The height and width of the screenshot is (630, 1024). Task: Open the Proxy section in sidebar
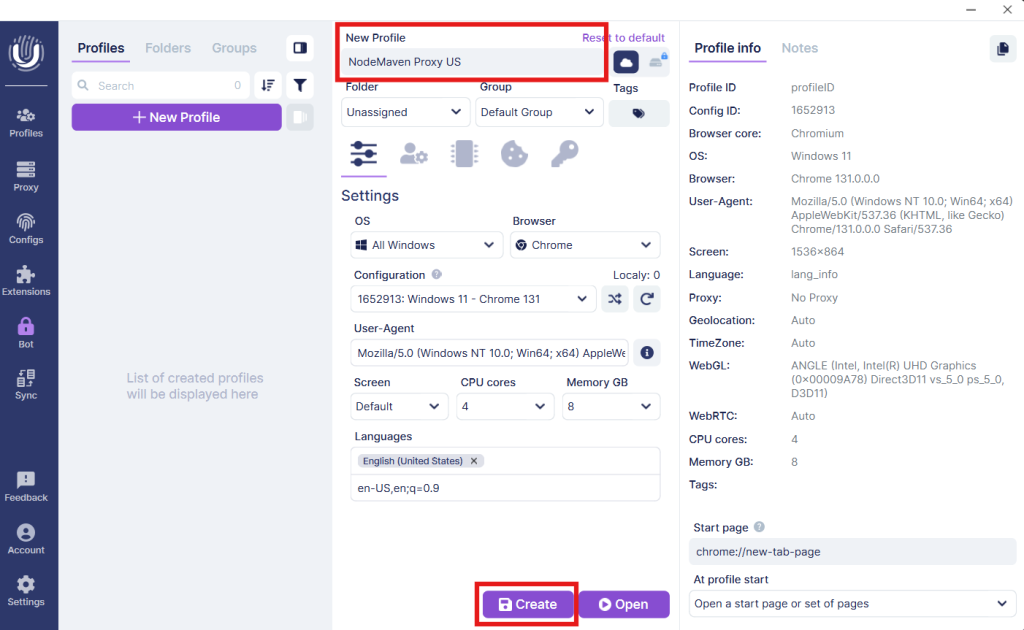[26, 176]
